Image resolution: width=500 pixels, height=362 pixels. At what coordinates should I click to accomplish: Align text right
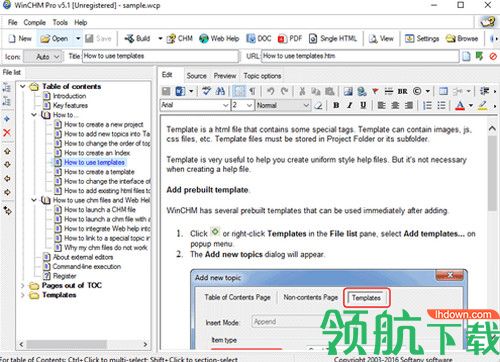tap(409, 105)
